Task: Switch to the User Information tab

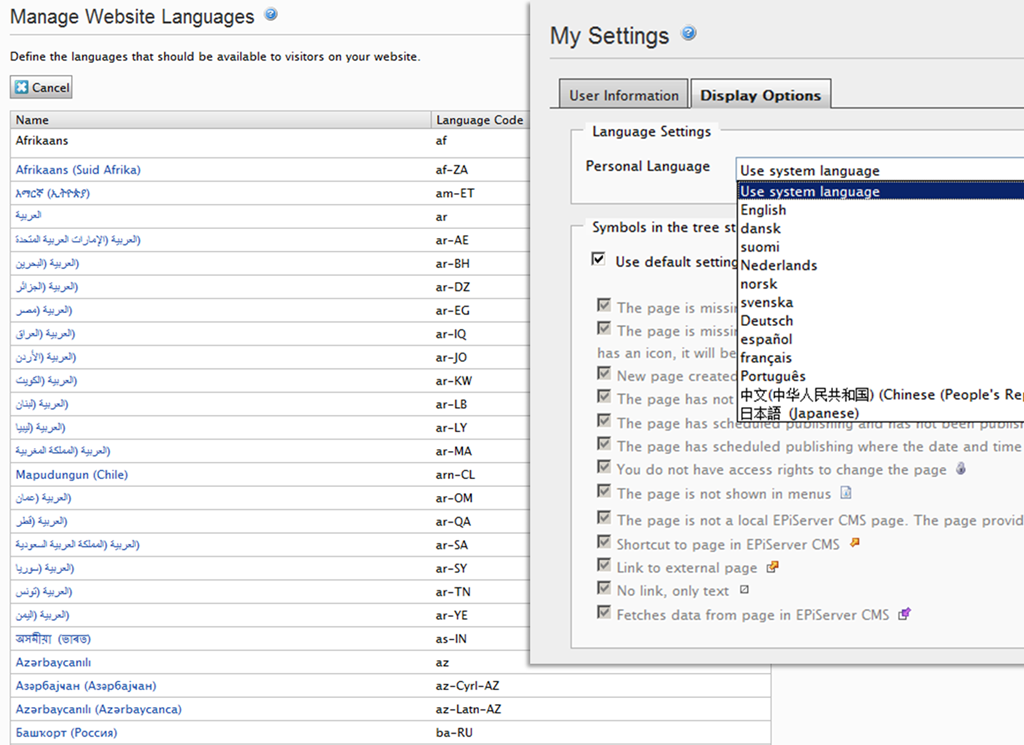Action: 623,96
